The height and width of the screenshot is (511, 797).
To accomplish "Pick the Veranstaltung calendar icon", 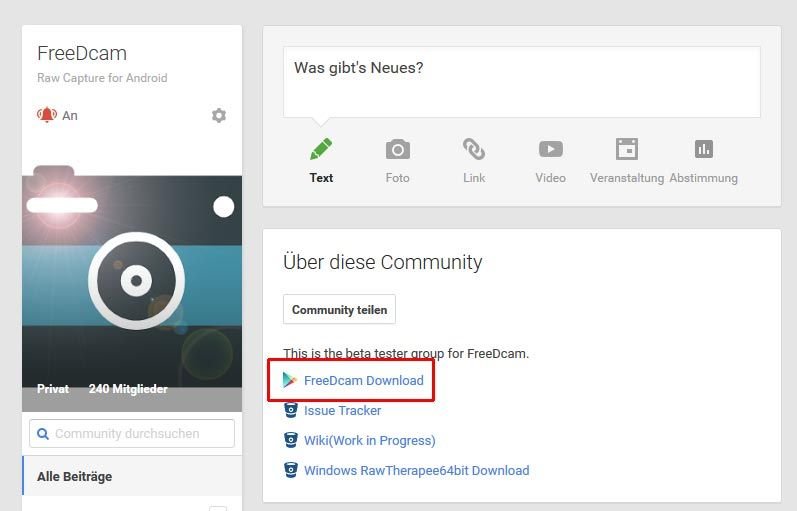I will point(627,149).
